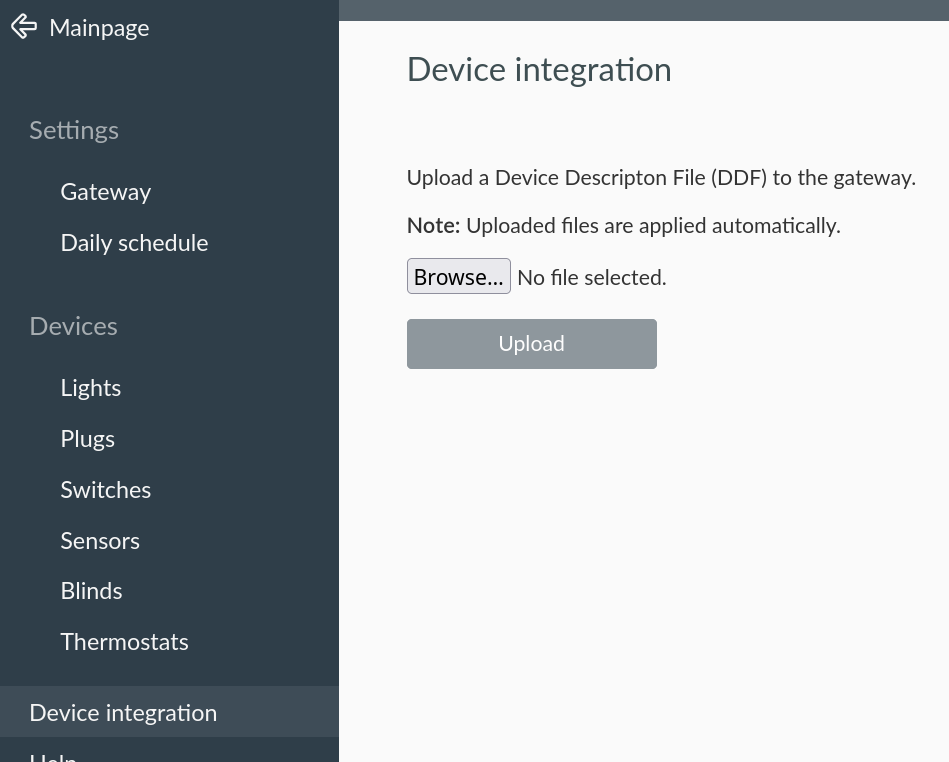Select Device integration in the sidebar

tap(169, 712)
